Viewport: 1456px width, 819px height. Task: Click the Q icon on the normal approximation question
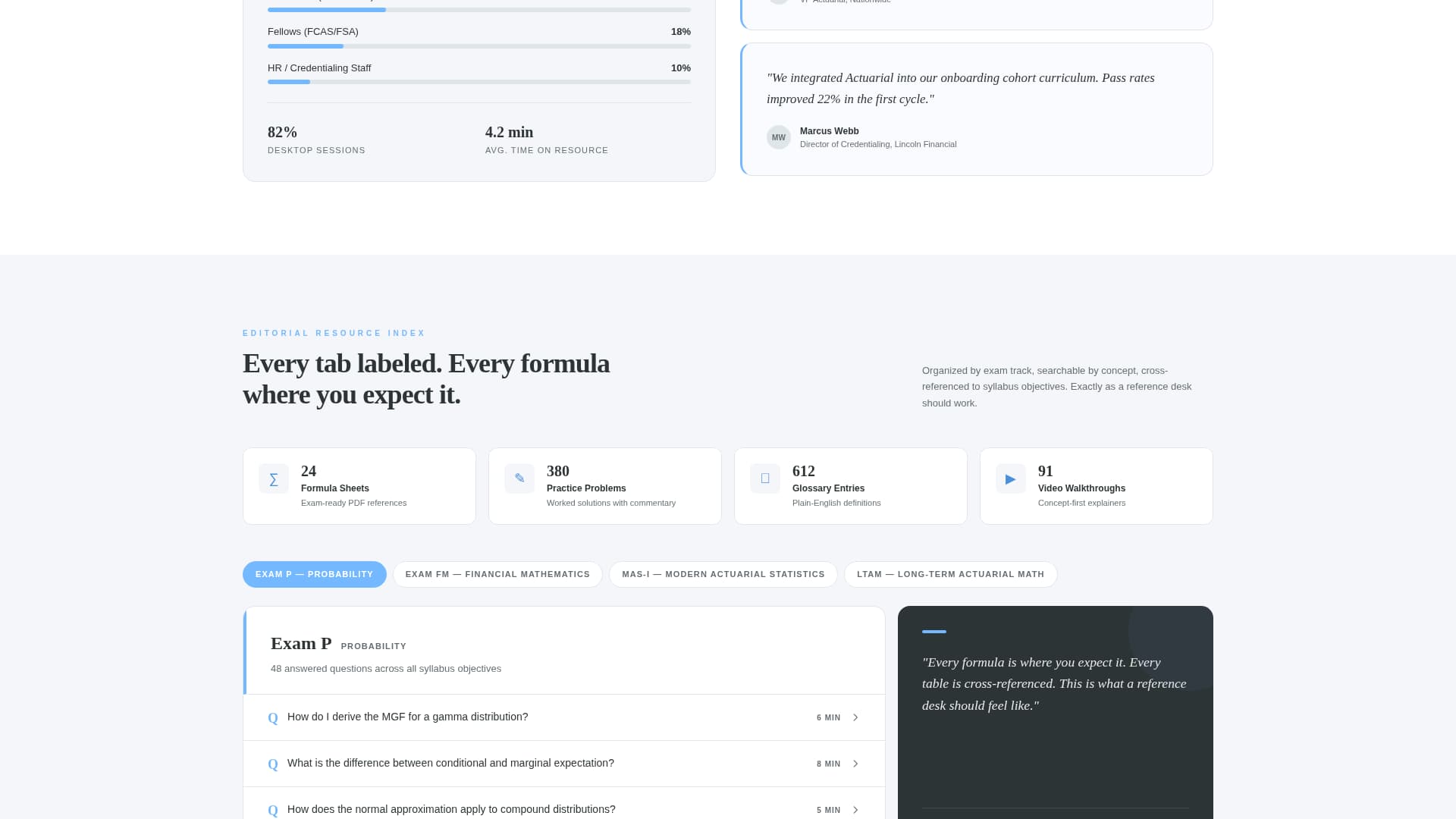(x=273, y=810)
